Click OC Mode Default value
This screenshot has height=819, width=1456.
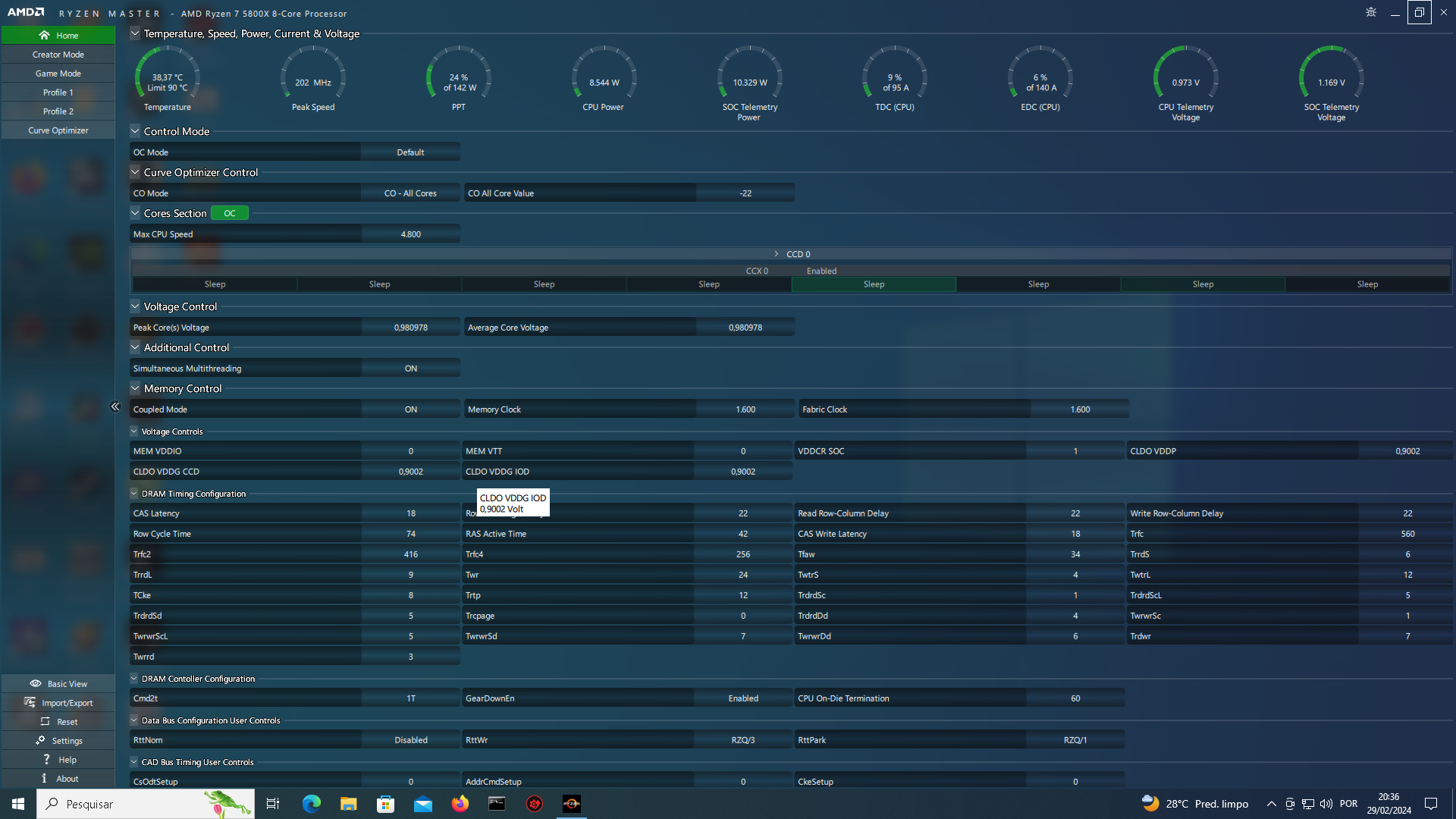click(x=410, y=152)
